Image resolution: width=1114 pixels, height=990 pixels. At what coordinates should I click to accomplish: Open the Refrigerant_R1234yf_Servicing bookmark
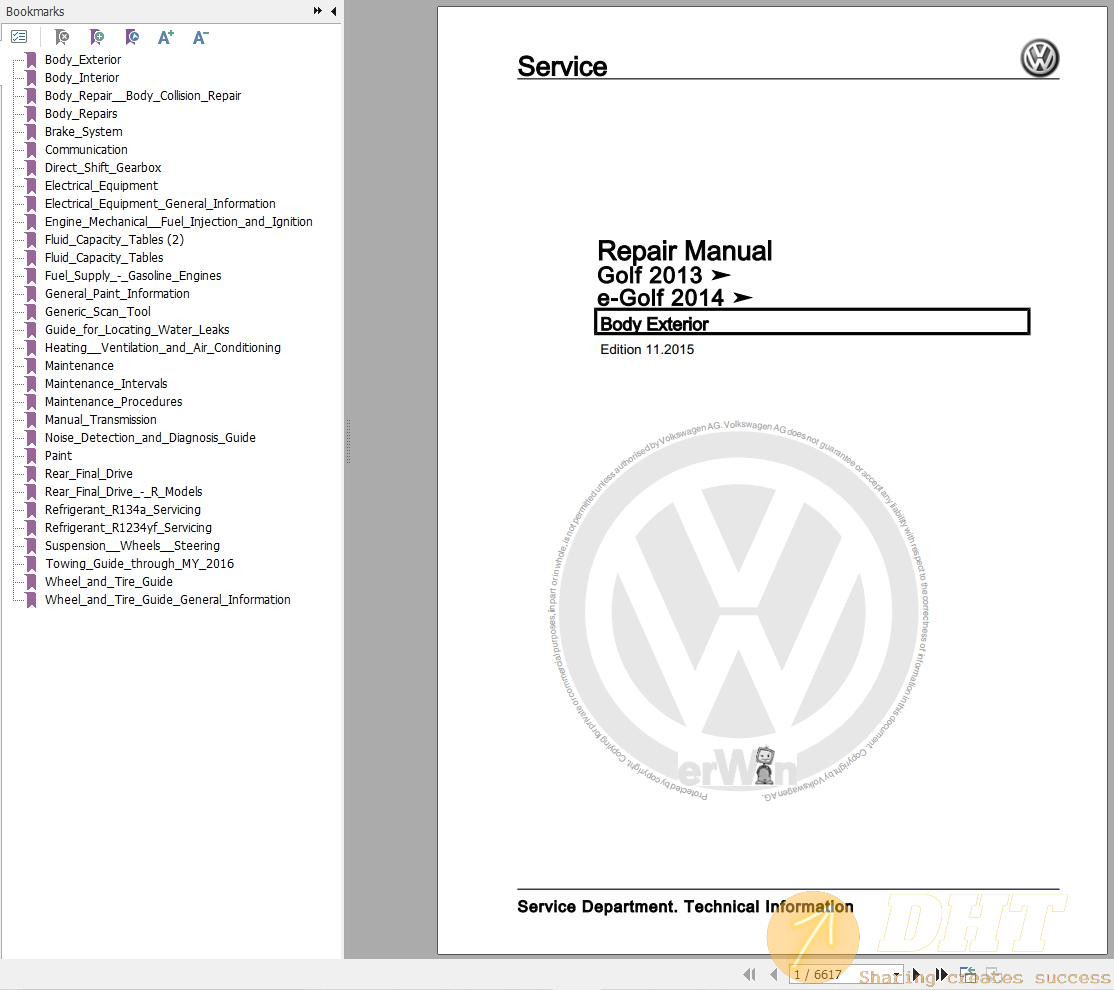click(128, 527)
